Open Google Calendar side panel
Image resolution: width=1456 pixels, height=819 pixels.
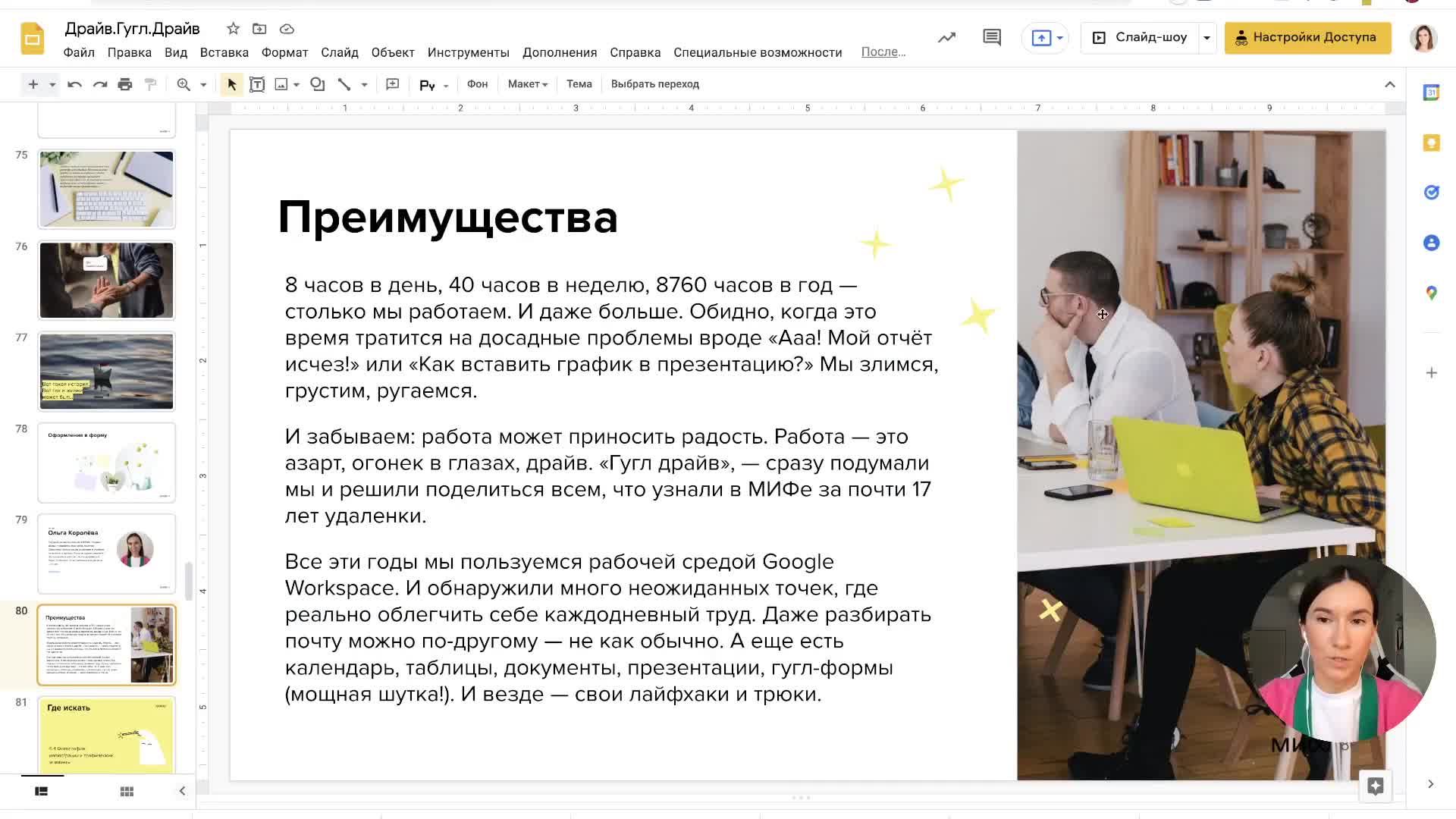(1431, 93)
